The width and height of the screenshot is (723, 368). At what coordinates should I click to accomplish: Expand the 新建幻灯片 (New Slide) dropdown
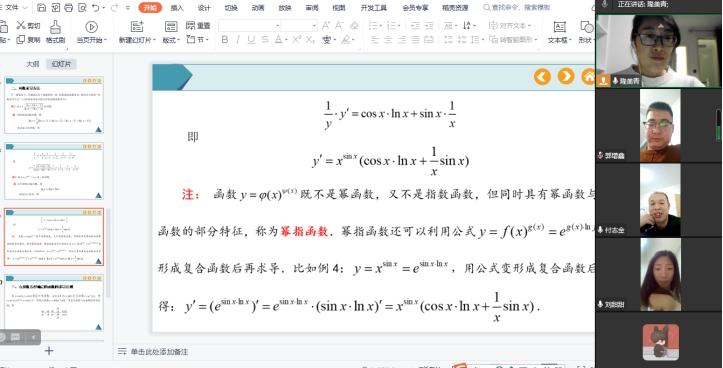click(137, 40)
